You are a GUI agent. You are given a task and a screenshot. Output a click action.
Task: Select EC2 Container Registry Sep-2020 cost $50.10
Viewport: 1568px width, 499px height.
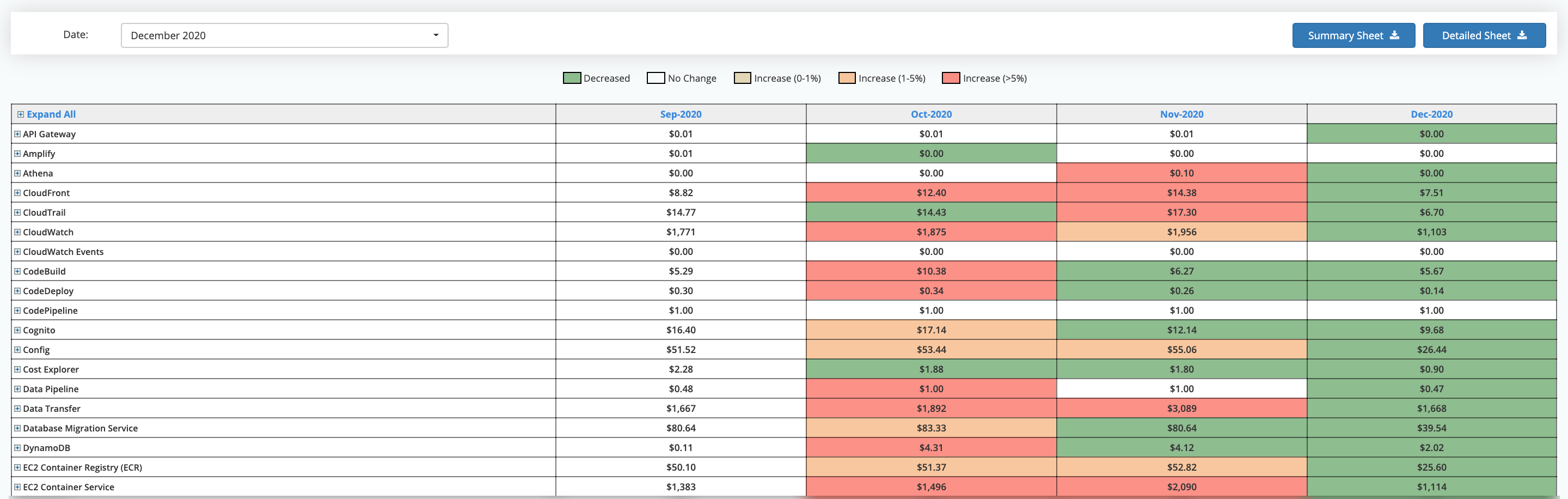[681, 467]
